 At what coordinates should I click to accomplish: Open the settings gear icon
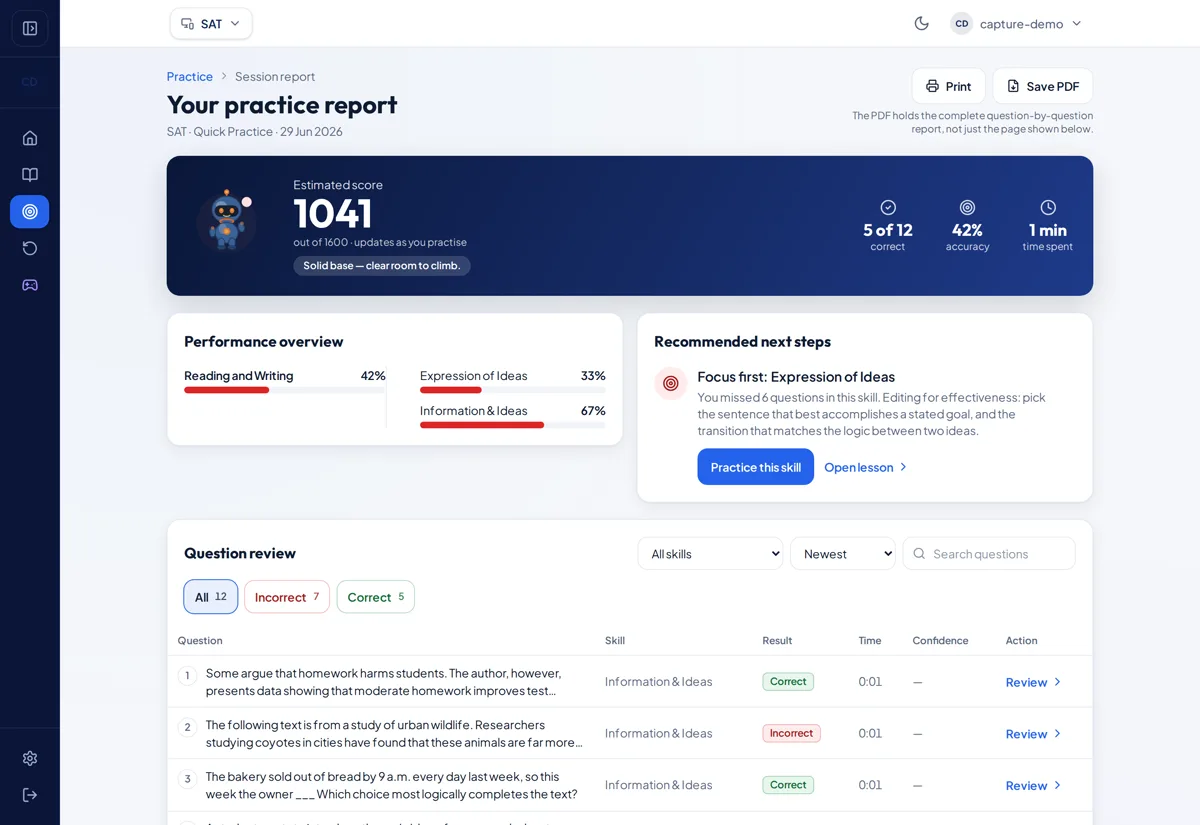click(x=29, y=758)
